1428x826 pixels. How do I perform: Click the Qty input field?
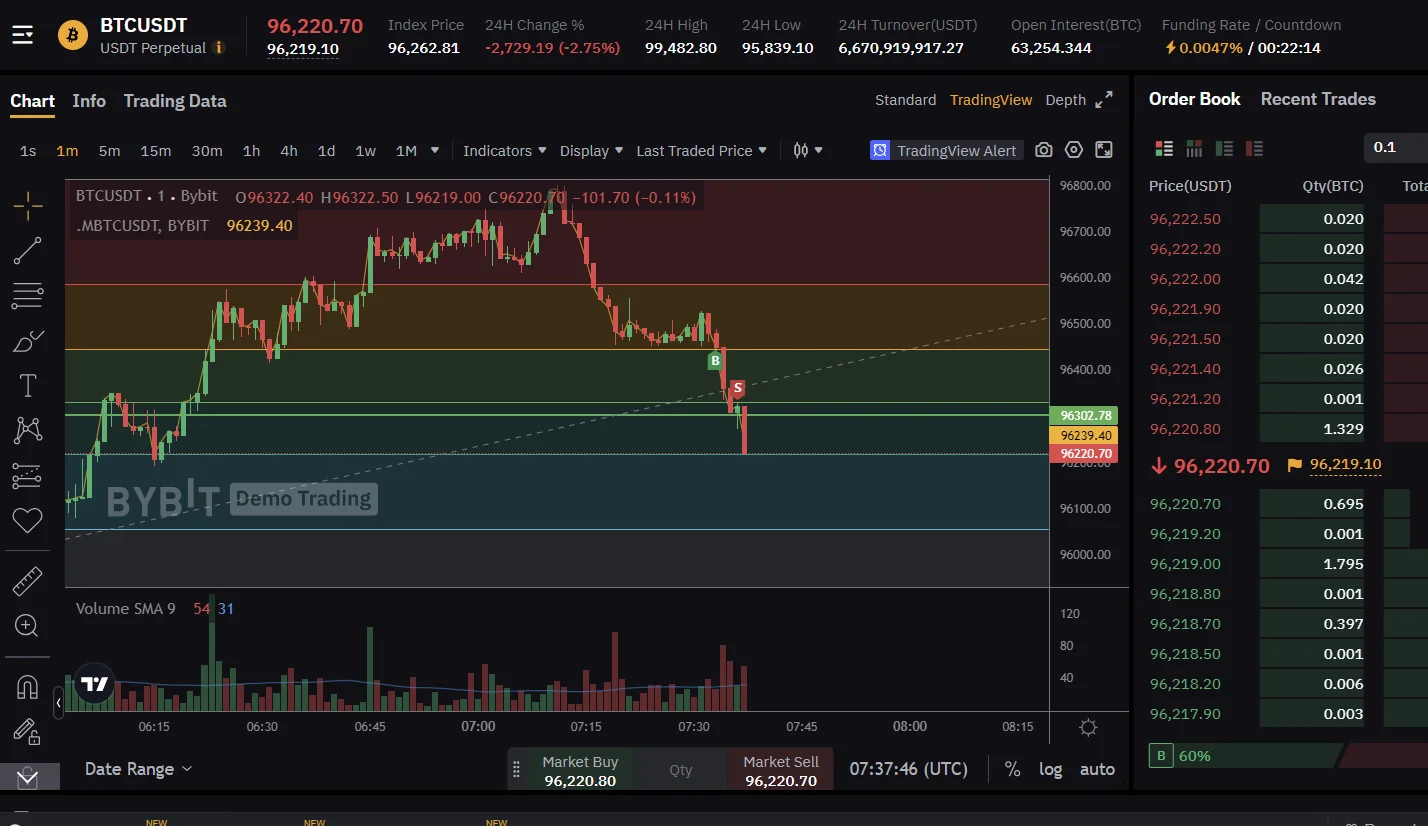[681, 769]
